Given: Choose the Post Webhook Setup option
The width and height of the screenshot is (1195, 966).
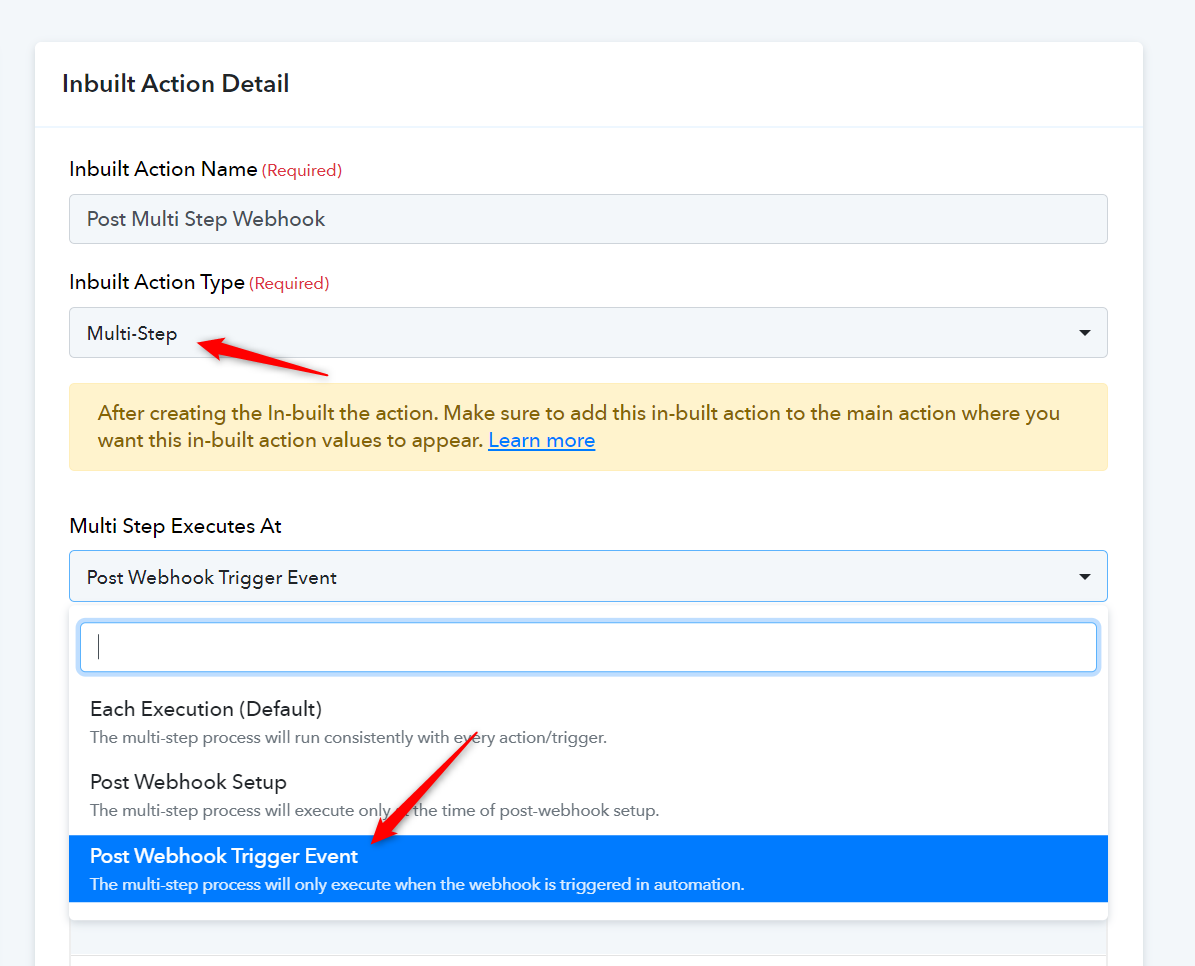Looking at the screenshot, I should pos(588,795).
